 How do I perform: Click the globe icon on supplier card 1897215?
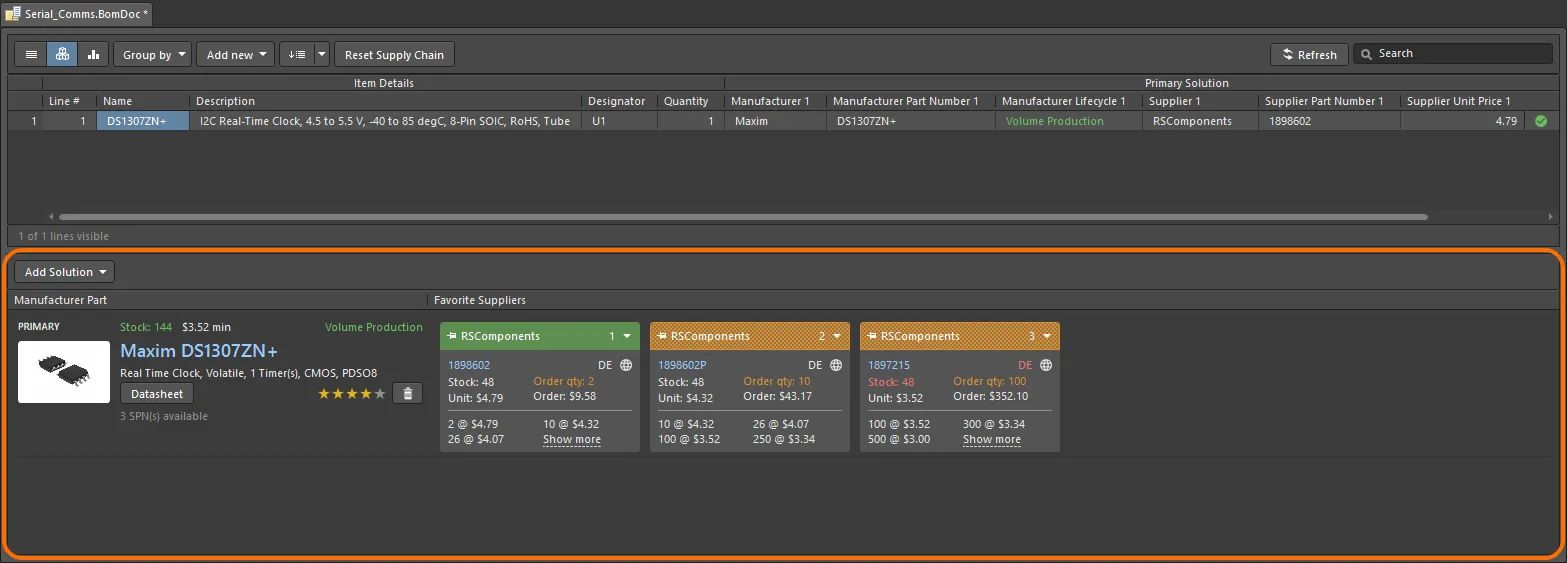[x=1046, y=365]
